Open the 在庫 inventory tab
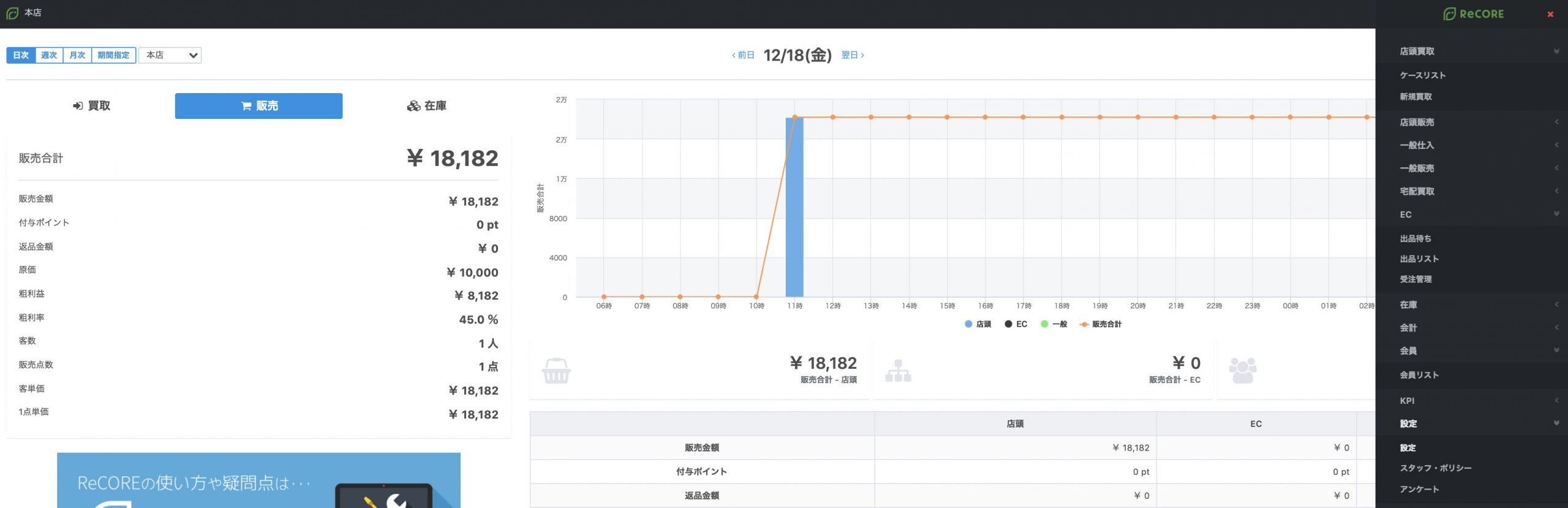This screenshot has height=508, width=1568. tap(427, 106)
